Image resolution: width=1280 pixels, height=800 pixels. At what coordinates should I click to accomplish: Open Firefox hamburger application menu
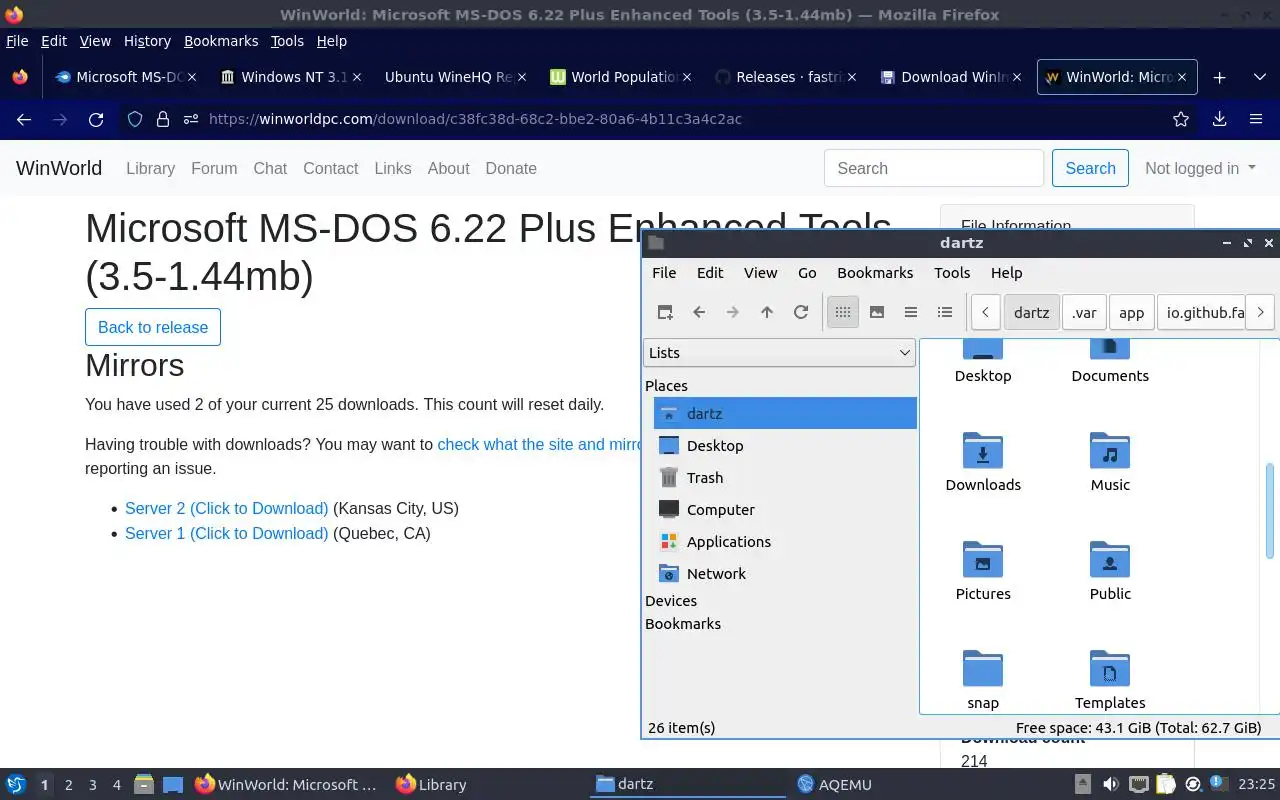click(1256, 119)
